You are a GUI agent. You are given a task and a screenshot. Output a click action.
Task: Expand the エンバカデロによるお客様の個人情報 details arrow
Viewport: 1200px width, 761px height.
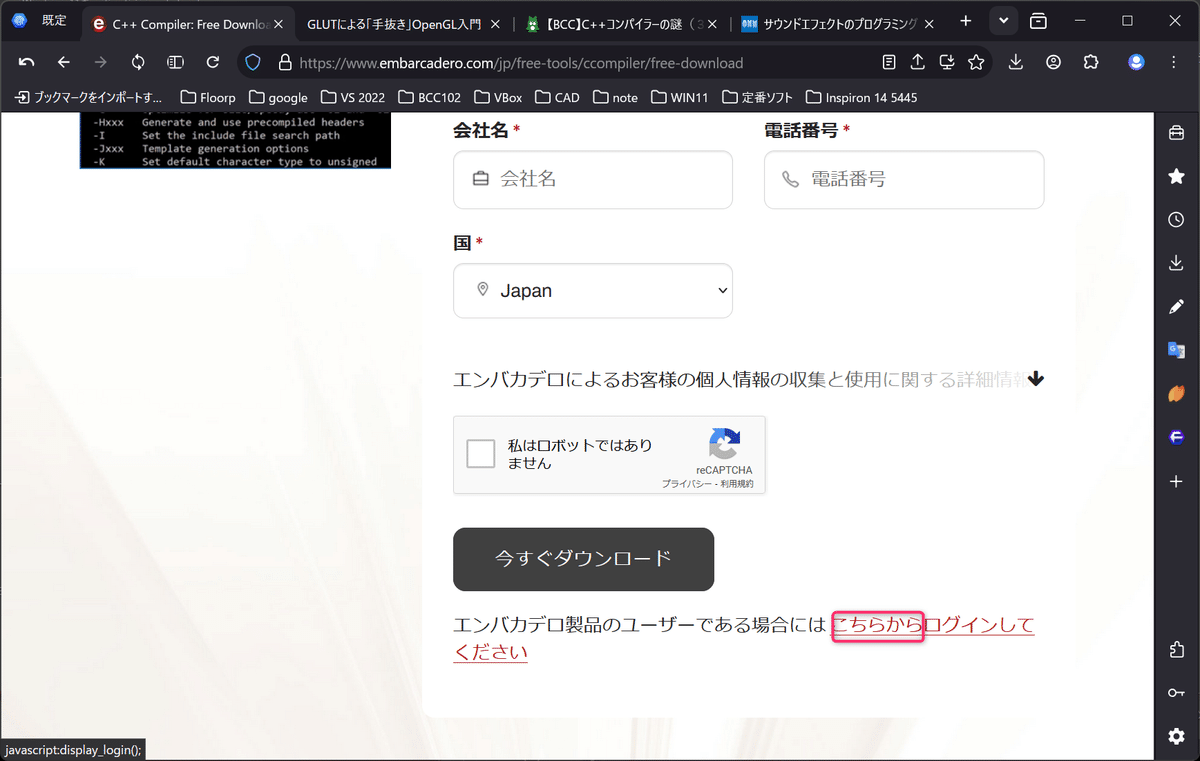pyautogui.click(x=1036, y=379)
